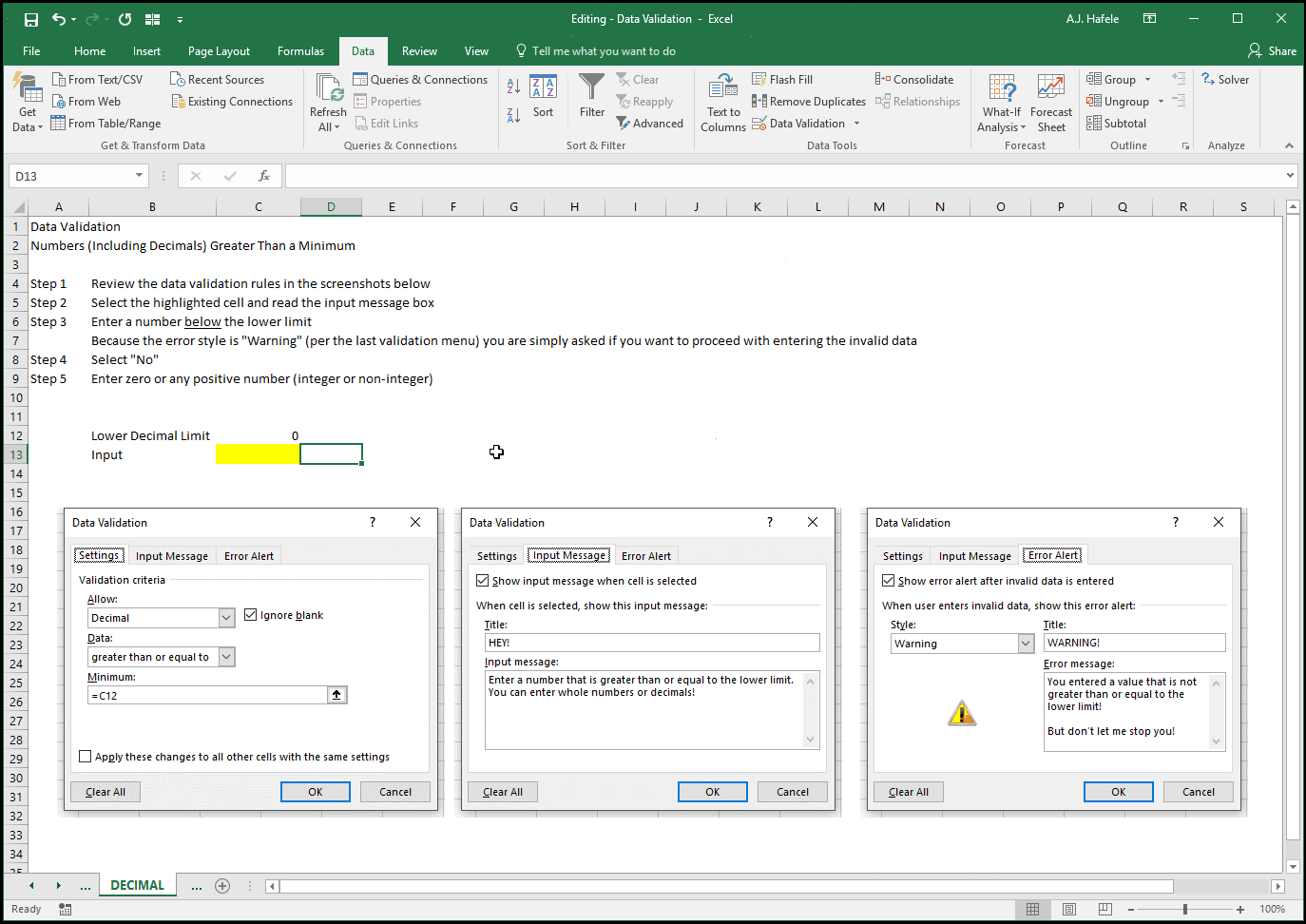Open Data Validation dropdown arrow in ribbon

click(856, 124)
